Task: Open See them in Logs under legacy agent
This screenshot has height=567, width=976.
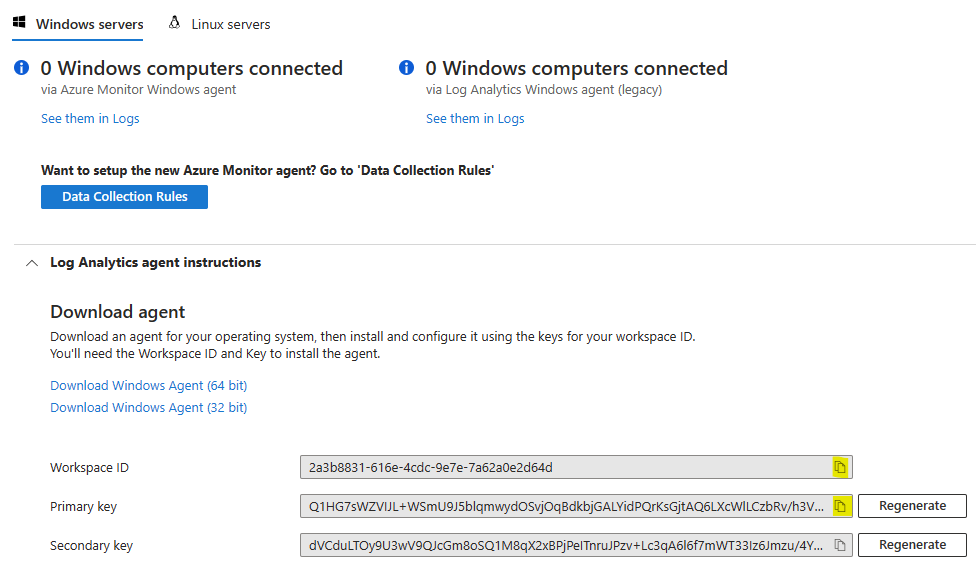Action: (x=475, y=118)
